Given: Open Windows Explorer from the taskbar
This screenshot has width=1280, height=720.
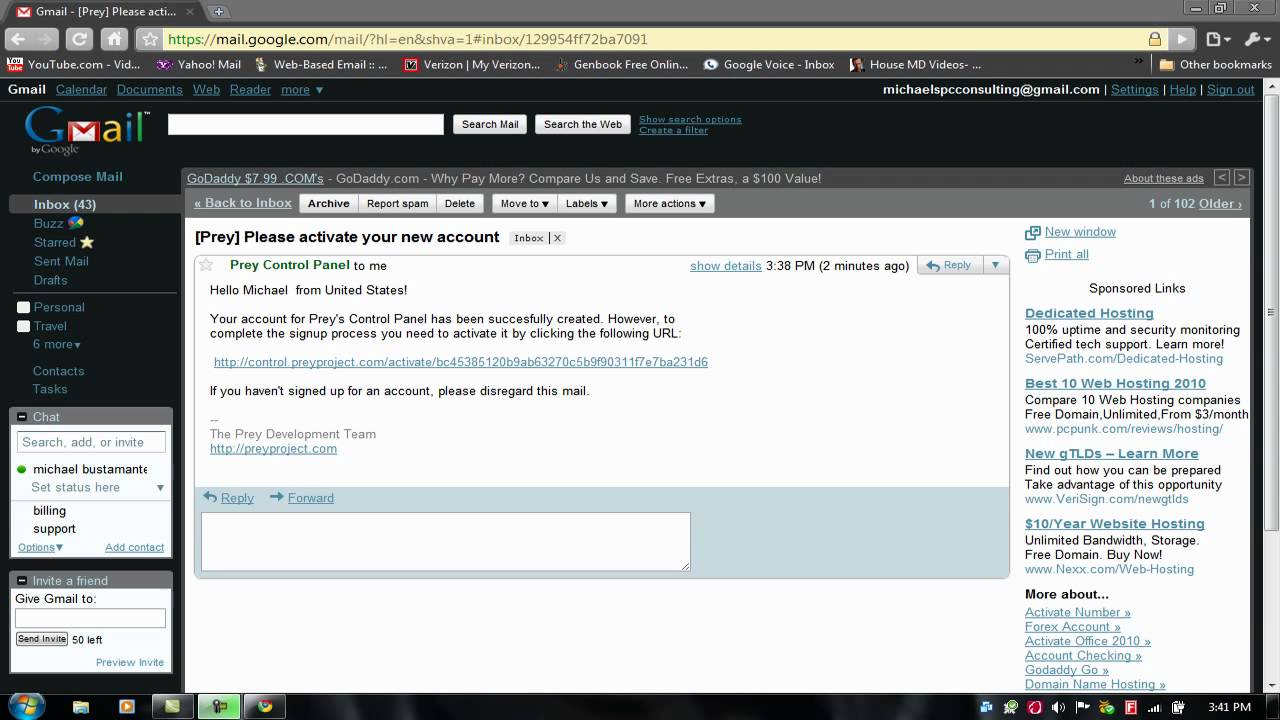Looking at the screenshot, I should click(x=82, y=706).
